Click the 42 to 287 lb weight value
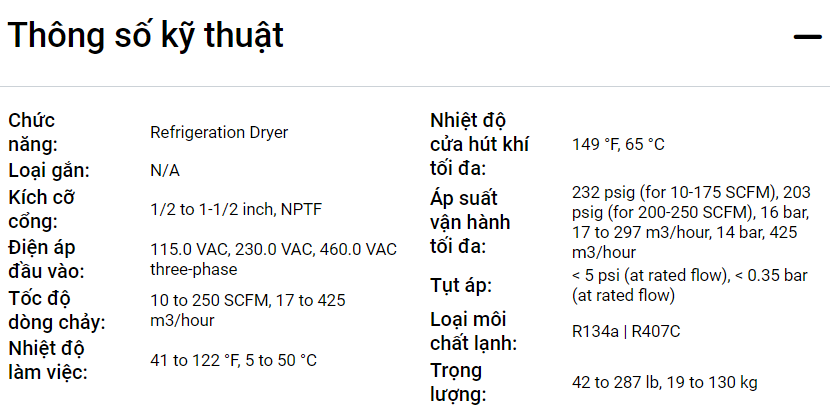This screenshot has height=415, width=835. [x=666, y=382]
